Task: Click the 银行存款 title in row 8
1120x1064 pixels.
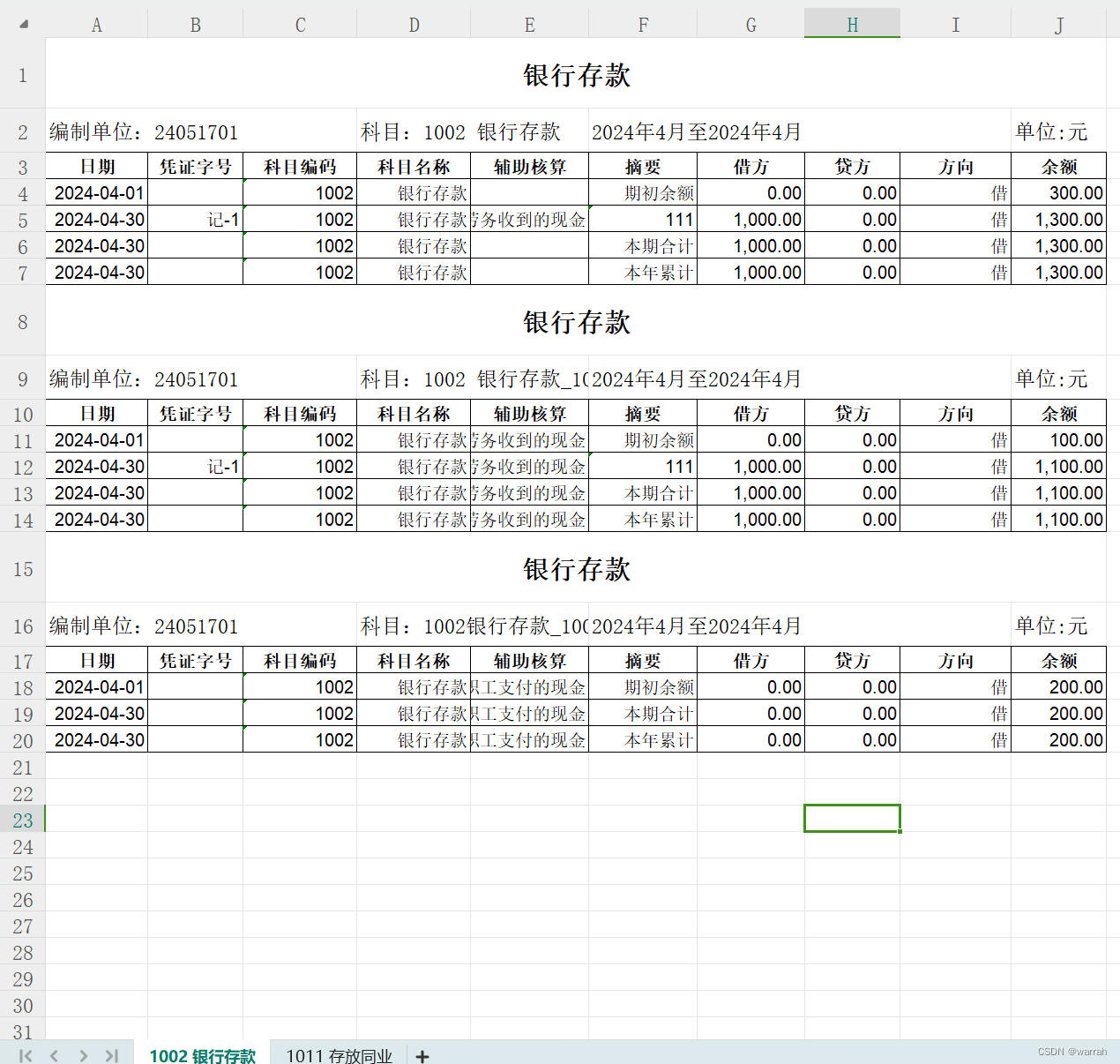Action: [x=577, y=322]
